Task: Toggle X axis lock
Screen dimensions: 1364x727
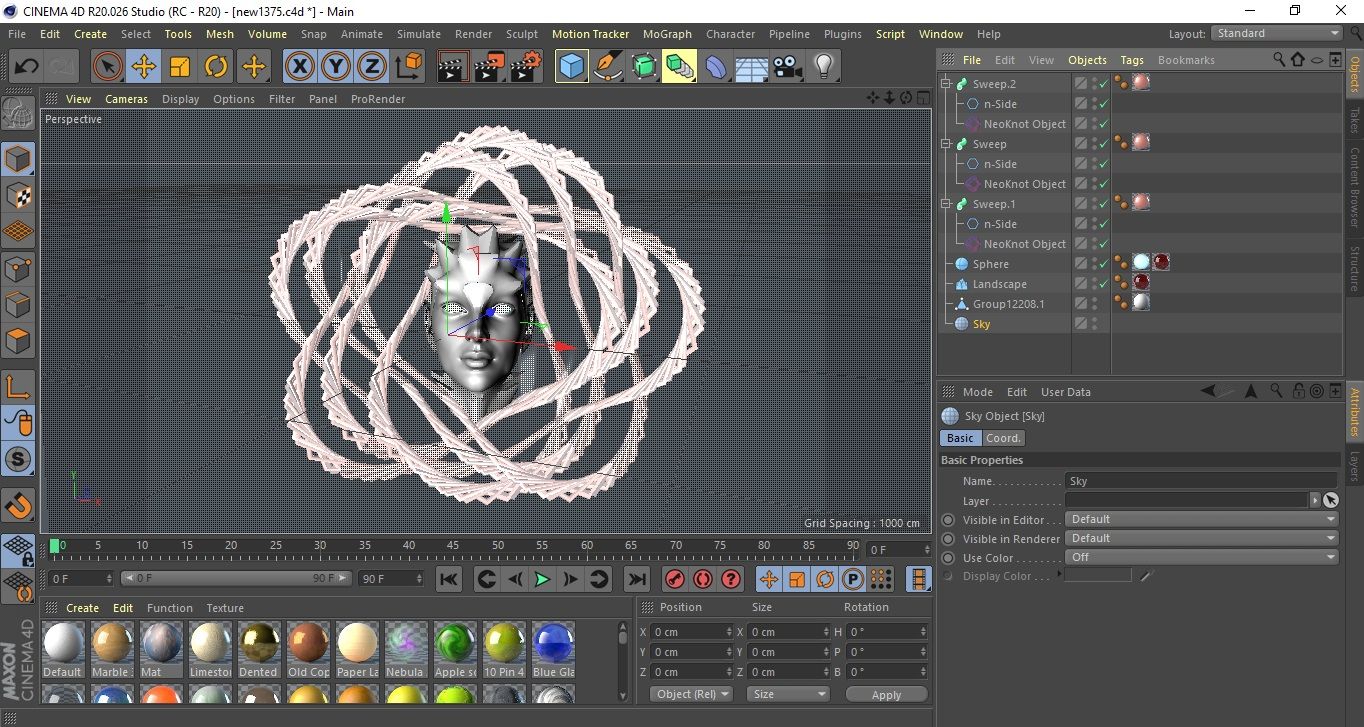Action: click(298, 67)
